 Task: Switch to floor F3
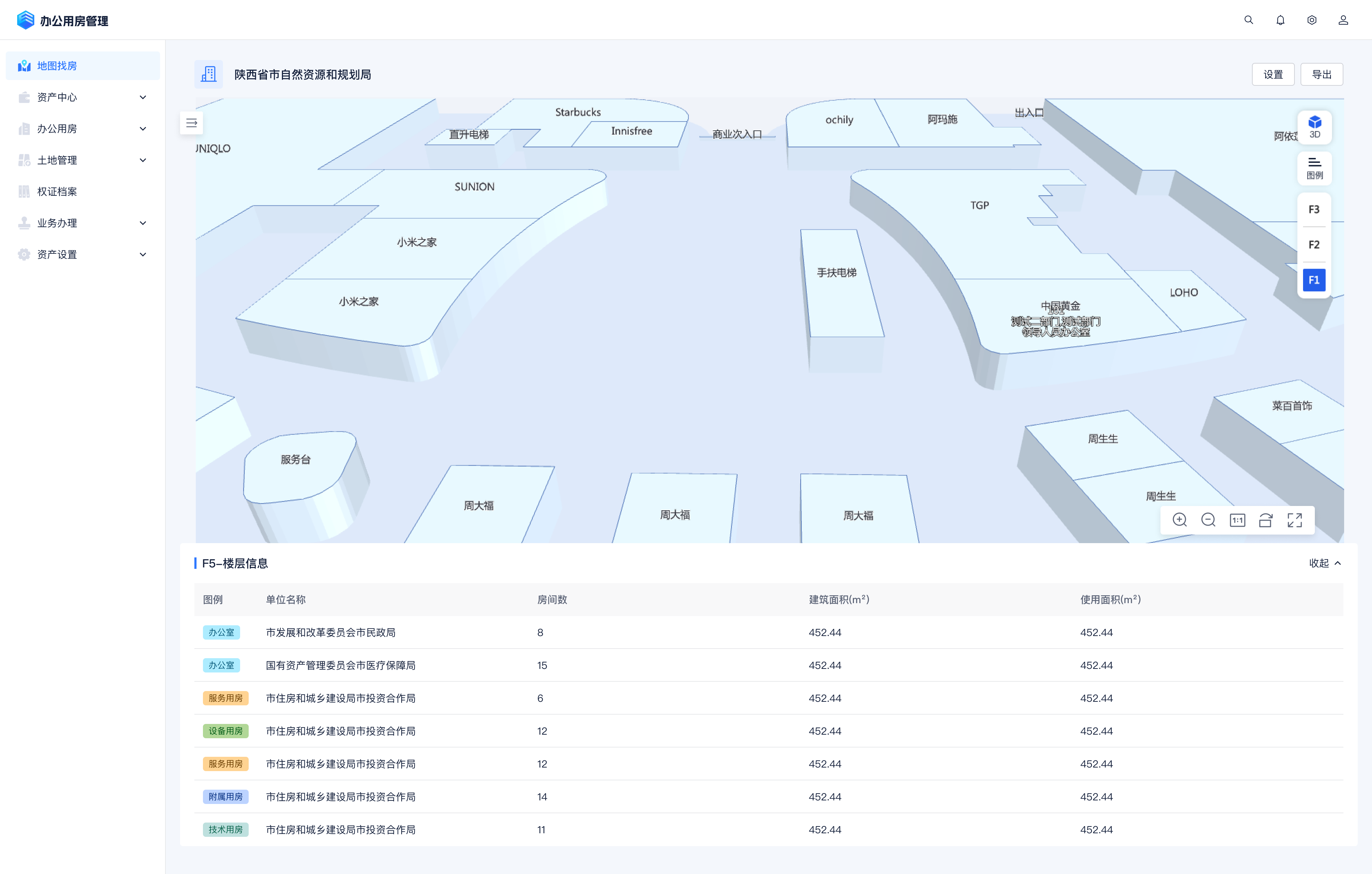click(1314, 209)
